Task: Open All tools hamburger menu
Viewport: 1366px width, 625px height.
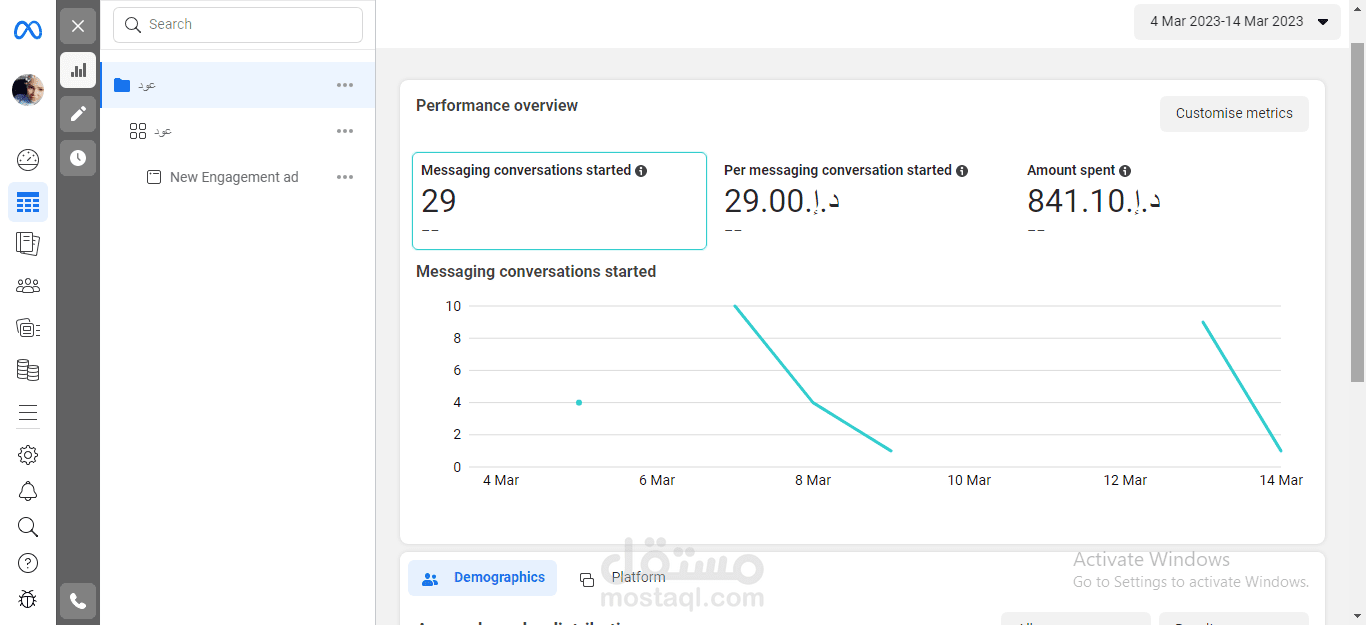Action: click(28, 413)
